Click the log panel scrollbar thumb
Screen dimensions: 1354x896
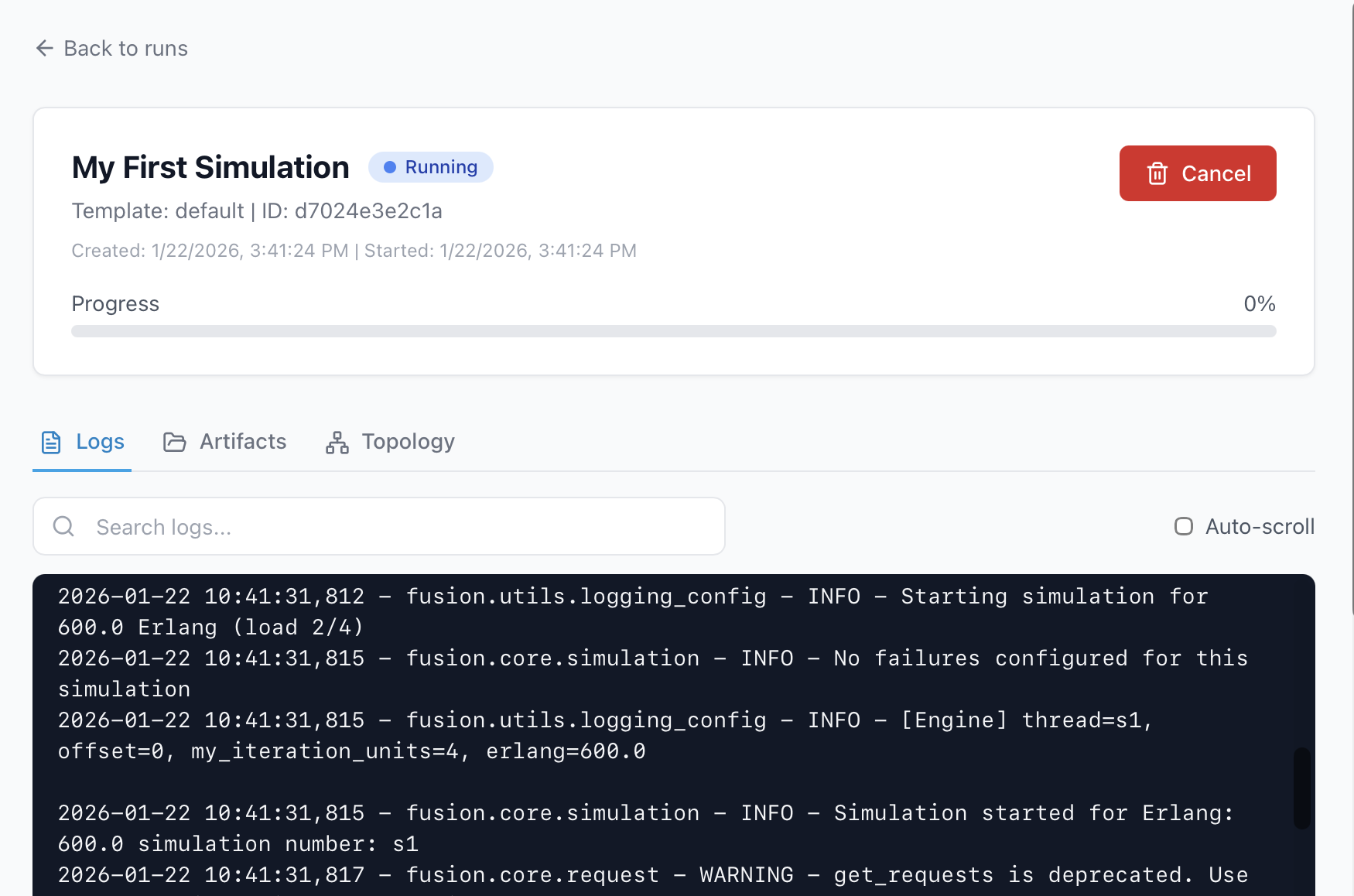point(1302,788)
